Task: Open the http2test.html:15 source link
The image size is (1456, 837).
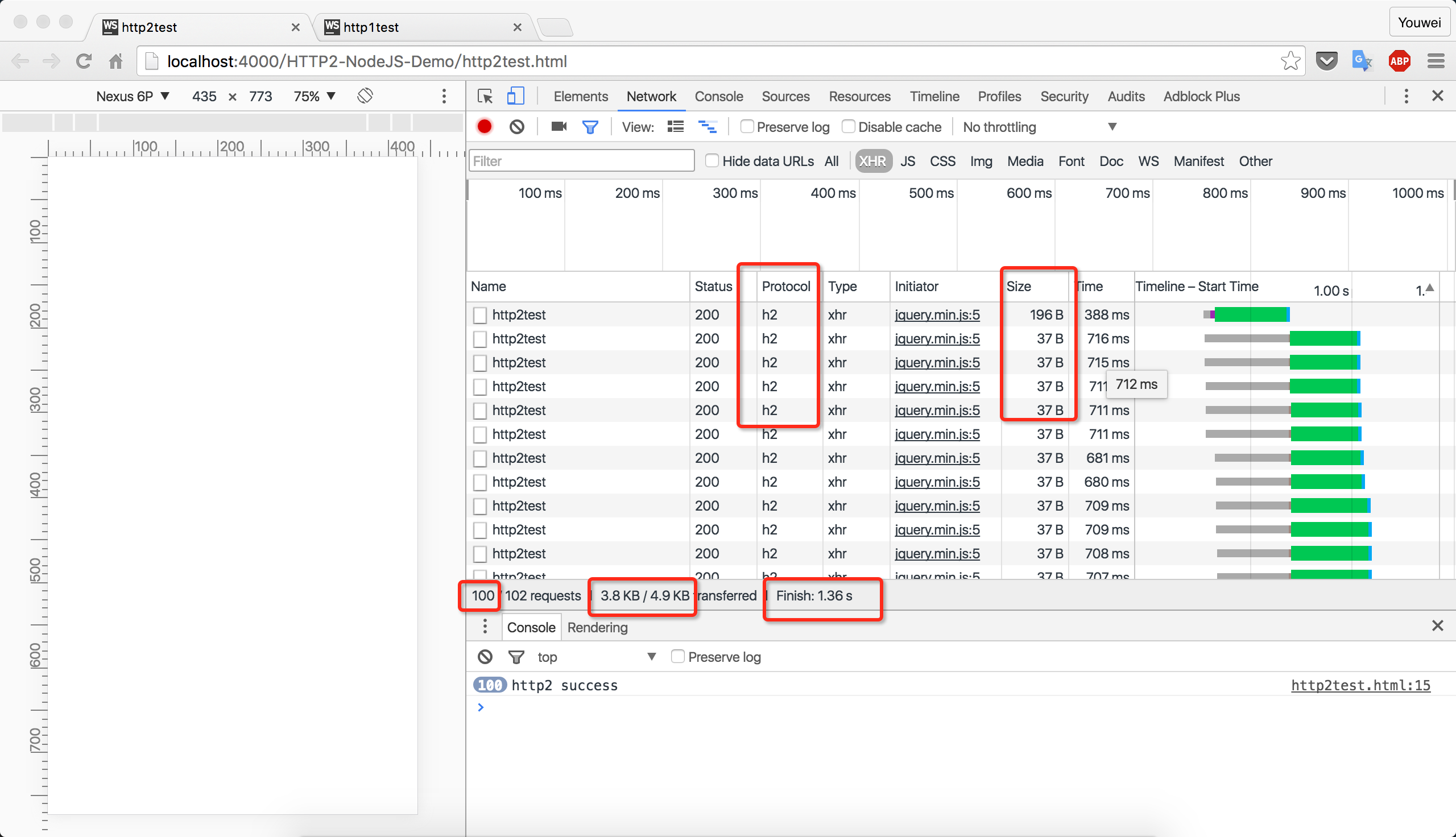Action: pyautogui.click(x=1360, y=685)
